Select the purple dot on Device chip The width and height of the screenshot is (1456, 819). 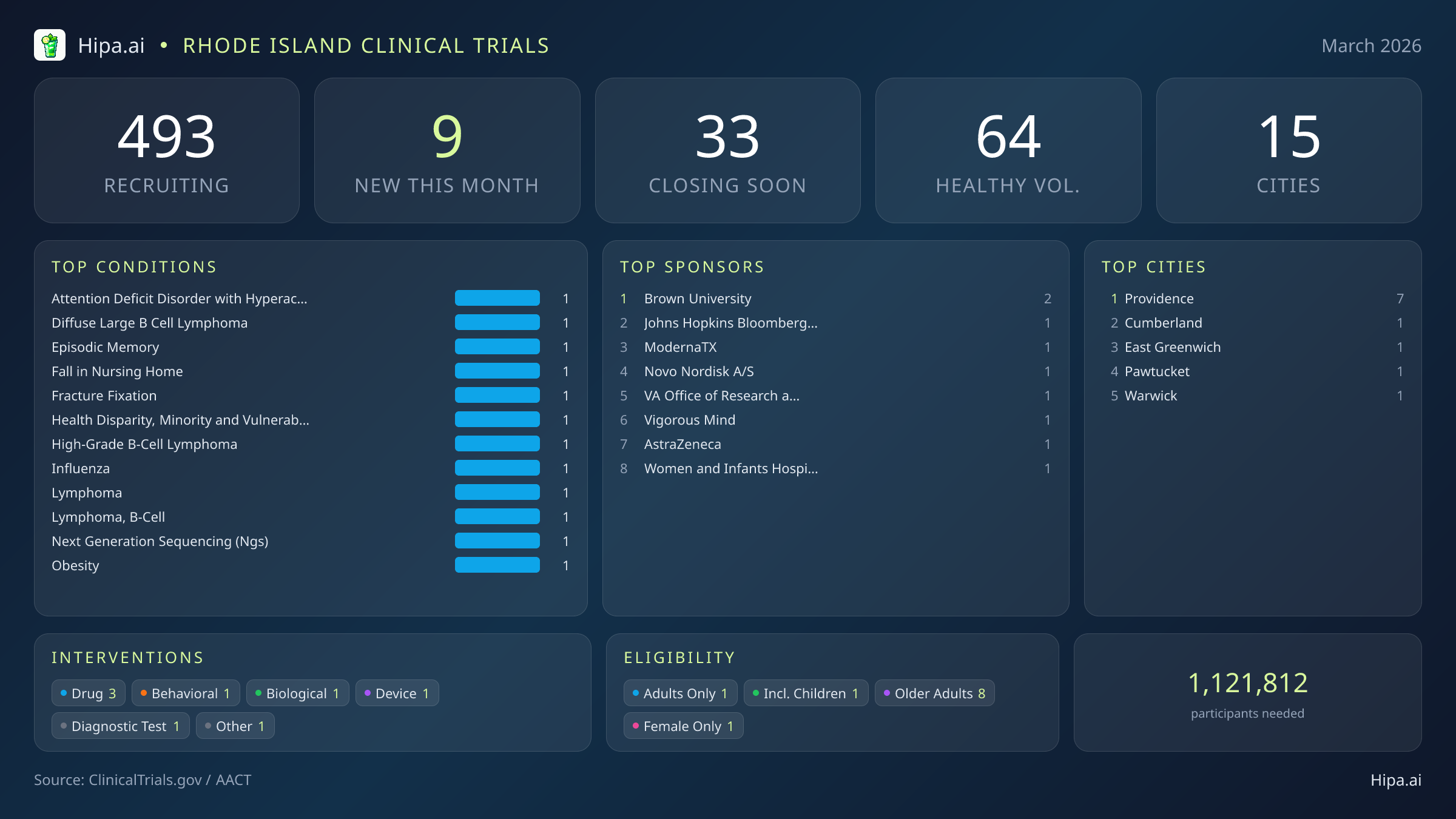click(368, 692)
